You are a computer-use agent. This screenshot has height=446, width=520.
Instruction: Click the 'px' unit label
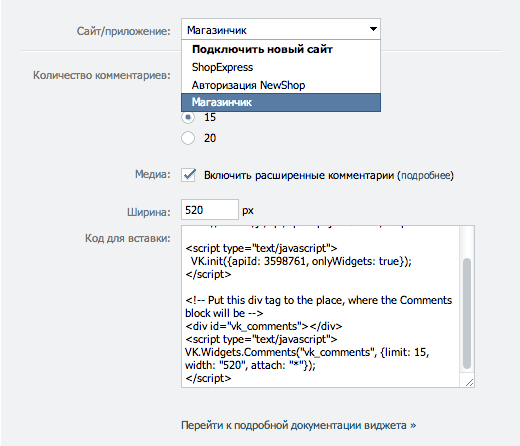pos(248,211)
